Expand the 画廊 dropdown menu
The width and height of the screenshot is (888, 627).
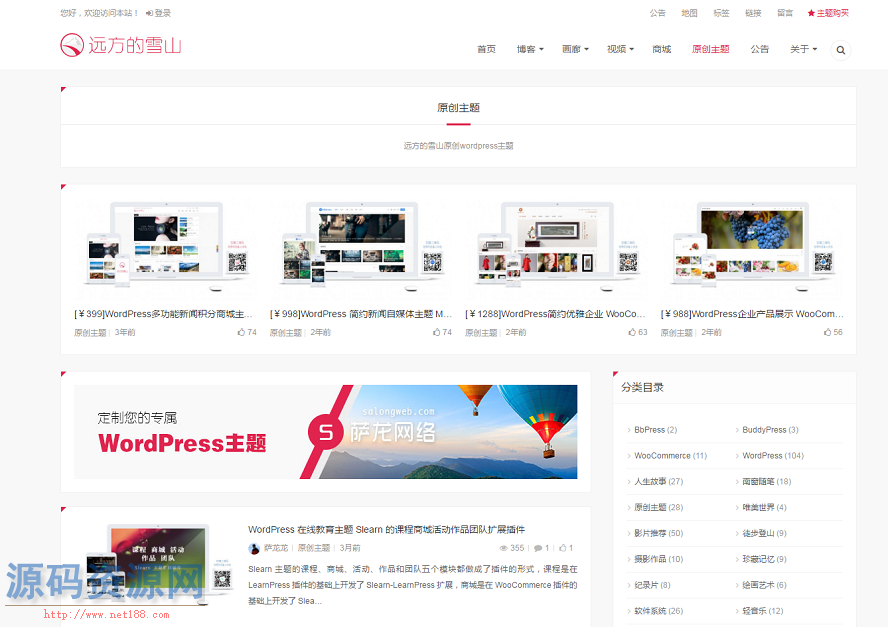pyautogui.click(x=575, y=49)
